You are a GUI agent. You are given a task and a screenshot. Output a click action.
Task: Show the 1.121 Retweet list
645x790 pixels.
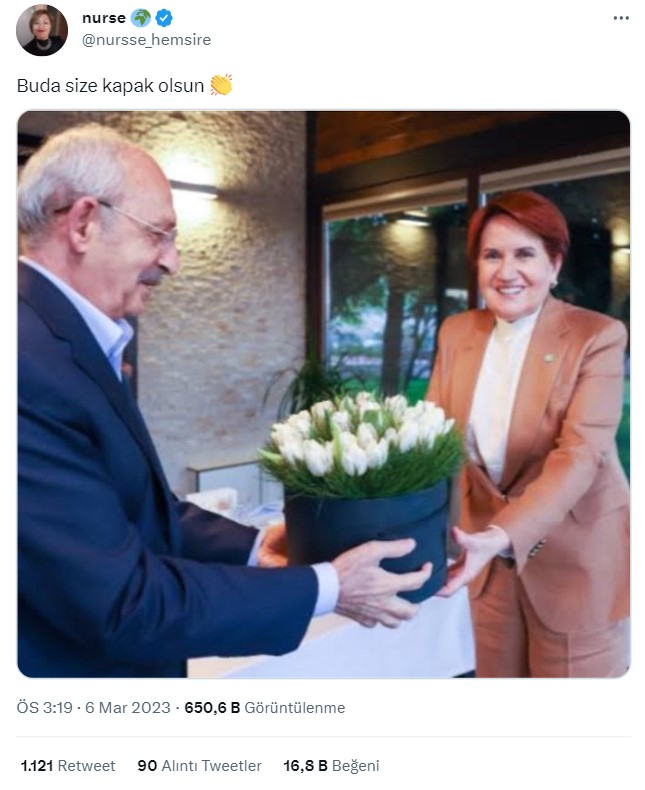coord(68,766)
